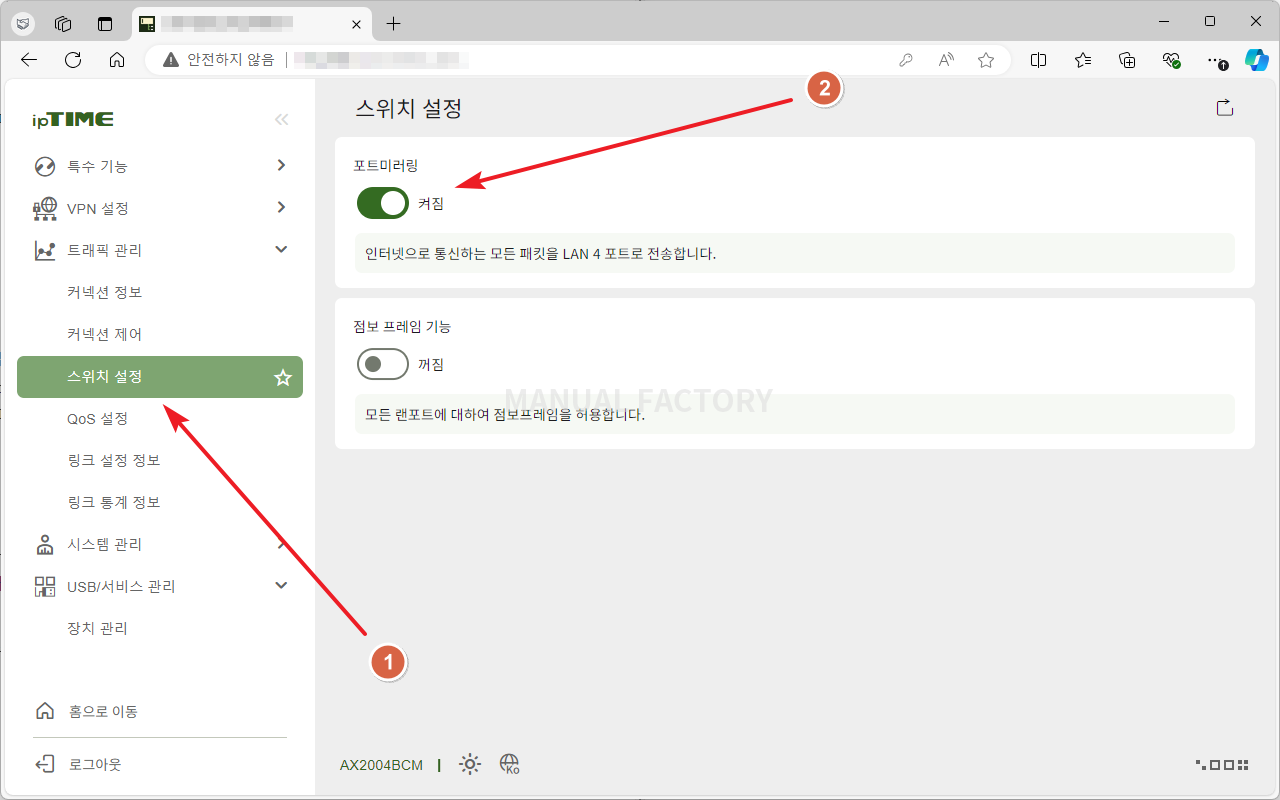Enable the 점보 프레임 기능 toggle
This screenshot has height=800, width=1280.
click(382, 364)
